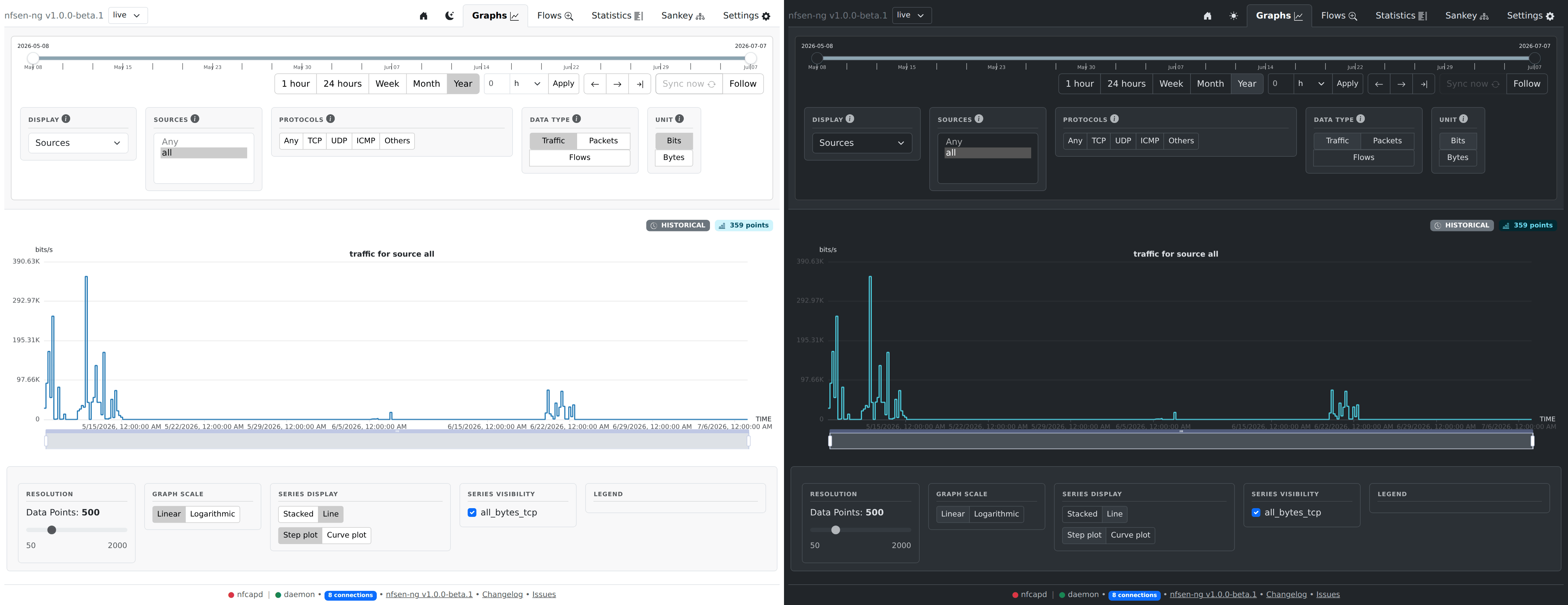Screen dimensions: 1568x605
Task: Toggle the all_bytes_tcp checkbox in the light window
Action: pos(472,513)
